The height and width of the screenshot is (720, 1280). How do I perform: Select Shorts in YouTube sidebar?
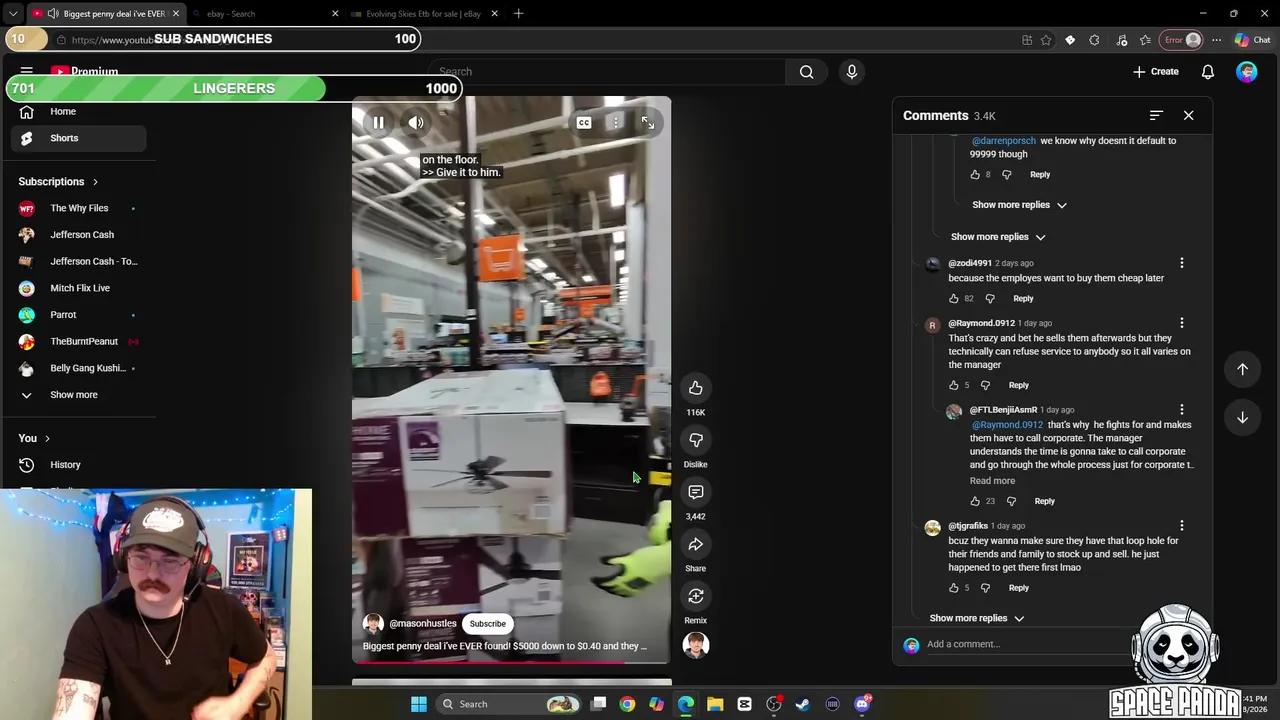(78, 138)
